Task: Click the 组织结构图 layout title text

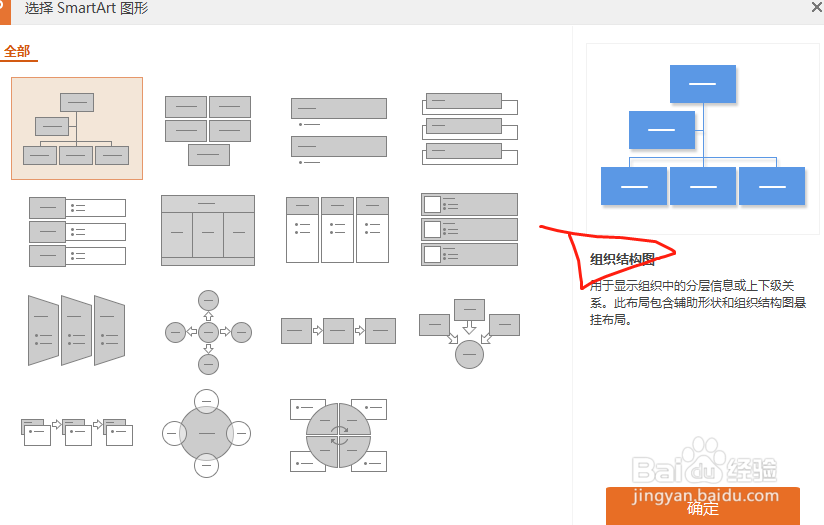Action: click(623, 259)
